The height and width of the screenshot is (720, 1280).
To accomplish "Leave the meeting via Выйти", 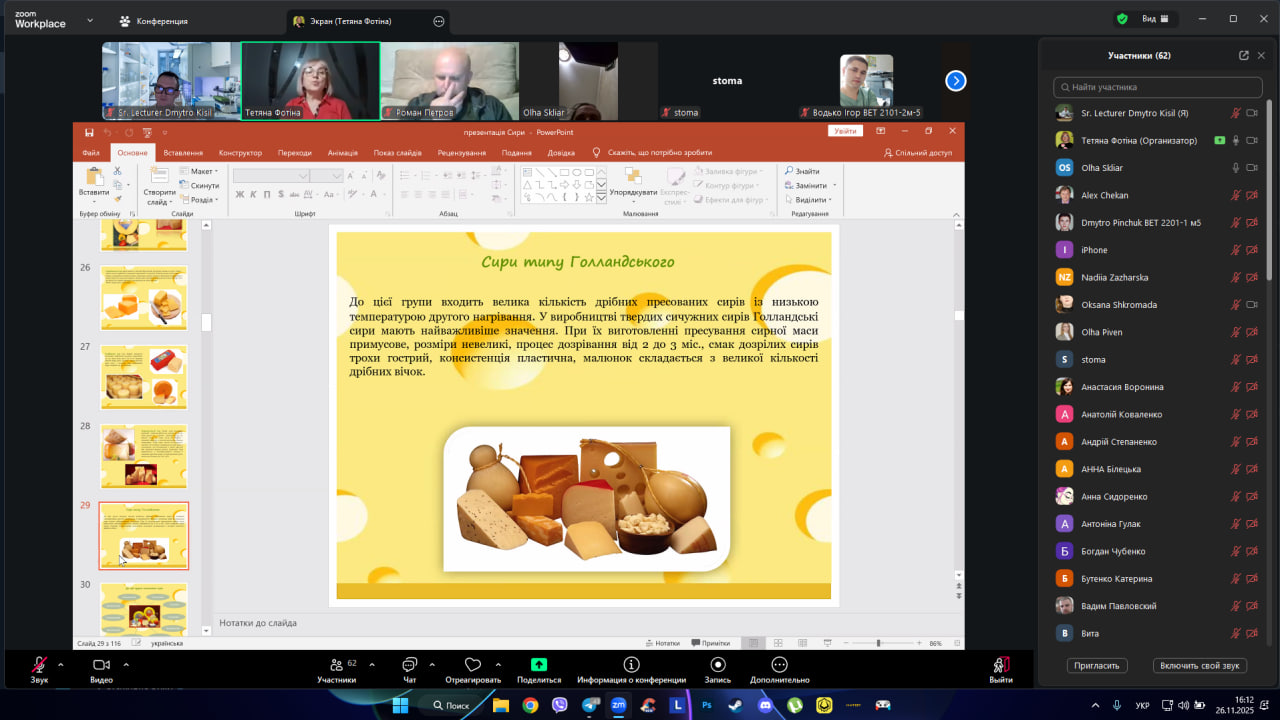I will (1000, 666).
